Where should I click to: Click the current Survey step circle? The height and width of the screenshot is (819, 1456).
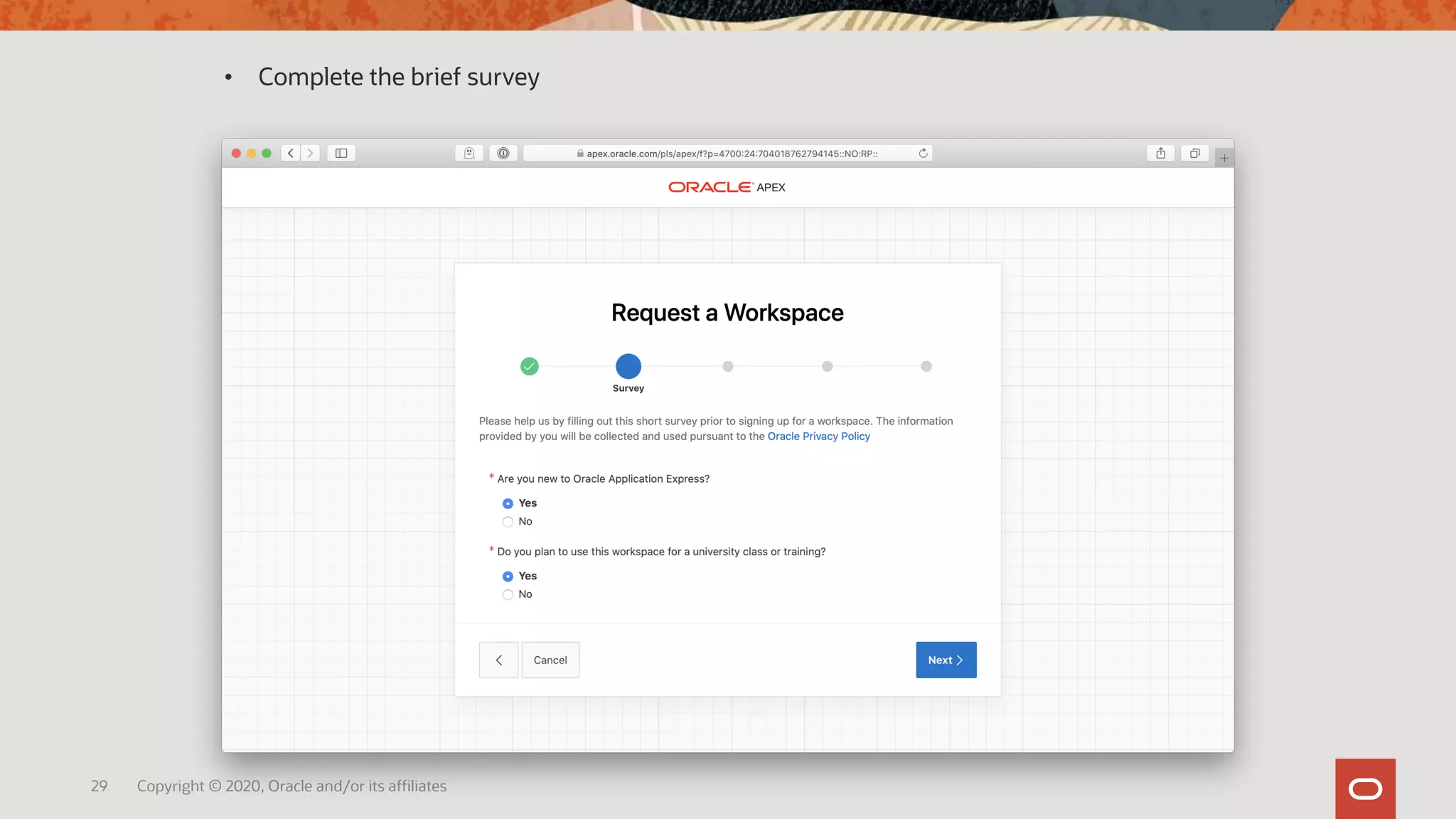[628, 366]
